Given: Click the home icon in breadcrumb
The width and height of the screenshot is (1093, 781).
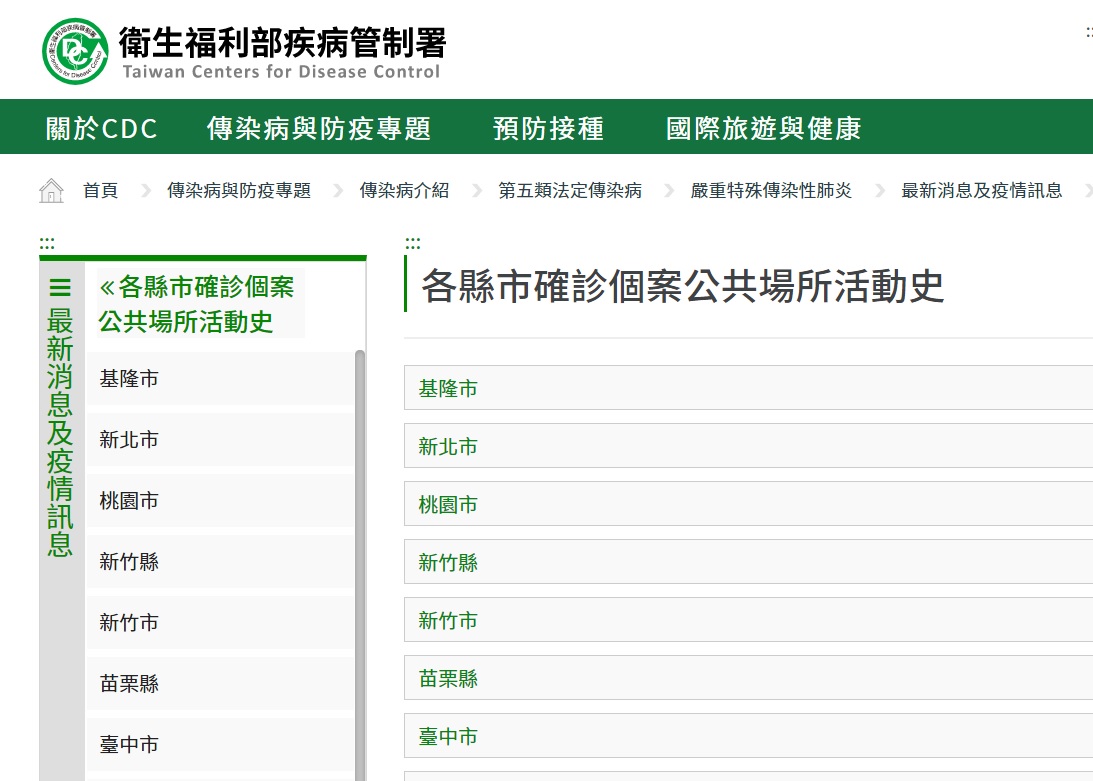Looking at the screenshot, I should coord(51,190).
